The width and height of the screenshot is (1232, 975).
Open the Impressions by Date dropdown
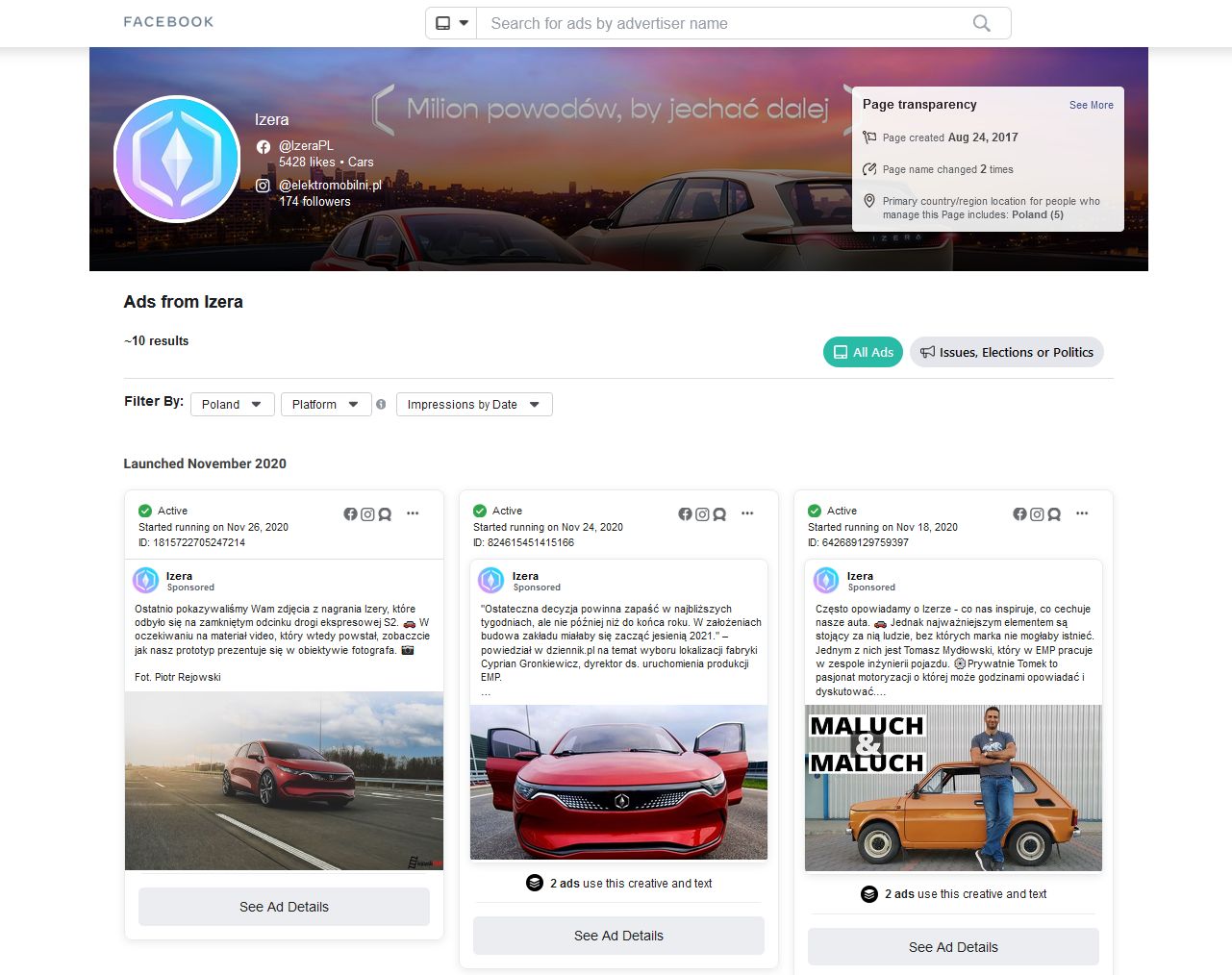[474, 404]
